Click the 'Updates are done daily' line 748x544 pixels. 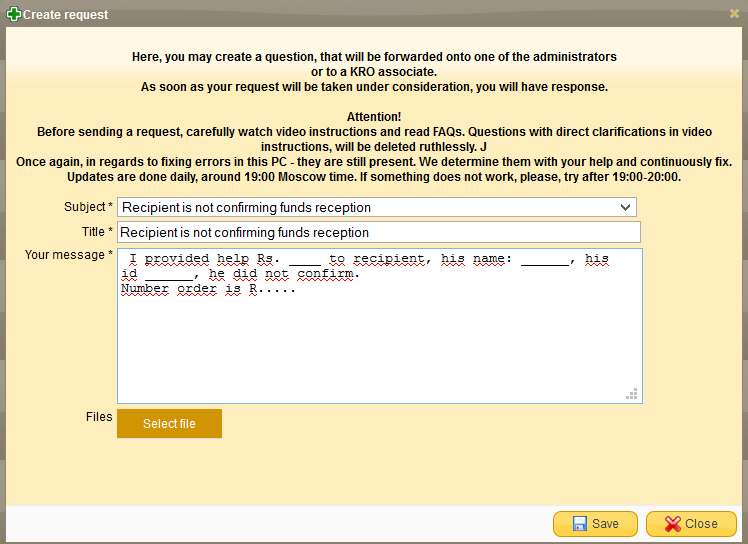(374, 177)
